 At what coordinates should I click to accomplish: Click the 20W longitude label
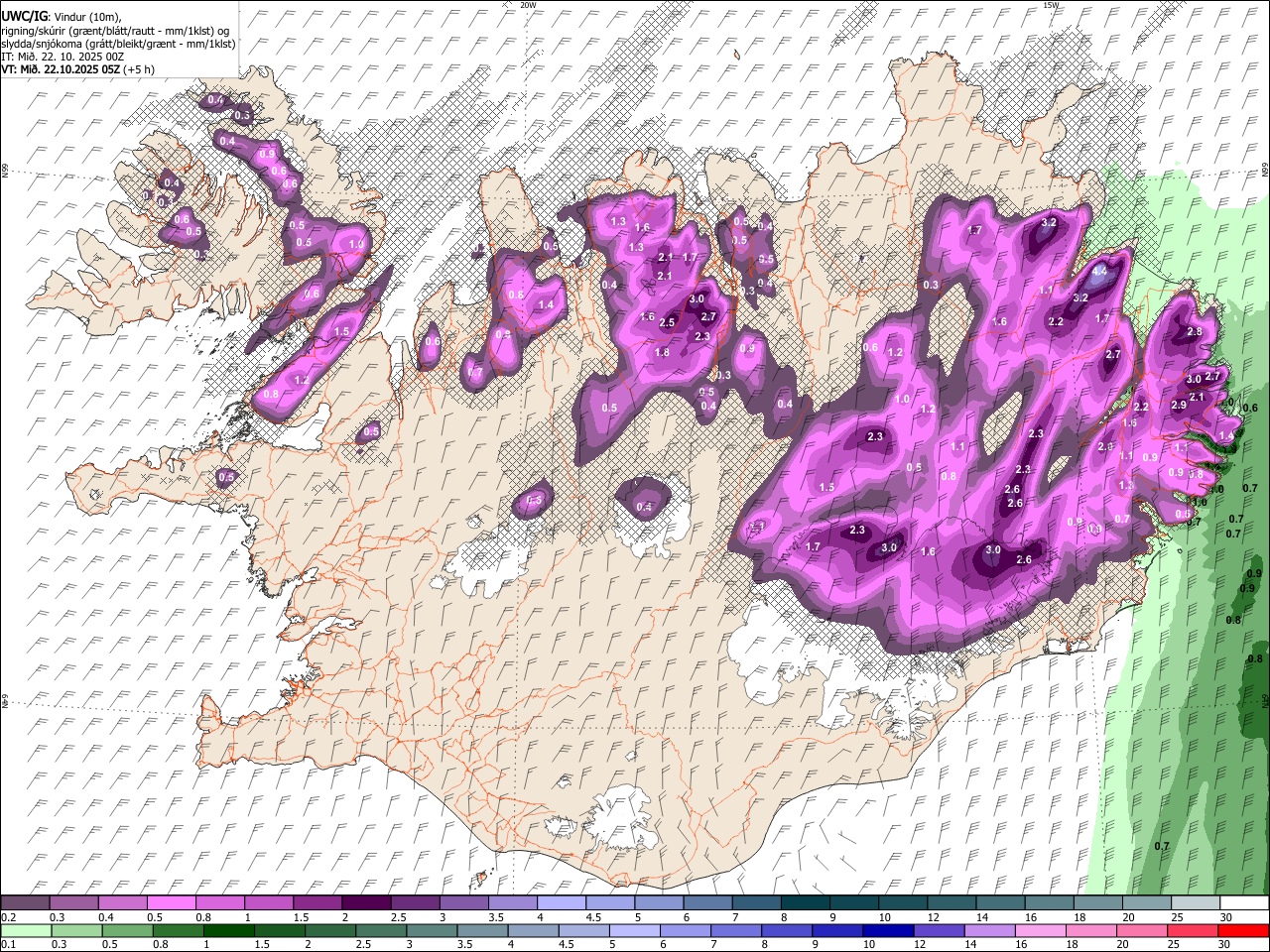(528, 5)
